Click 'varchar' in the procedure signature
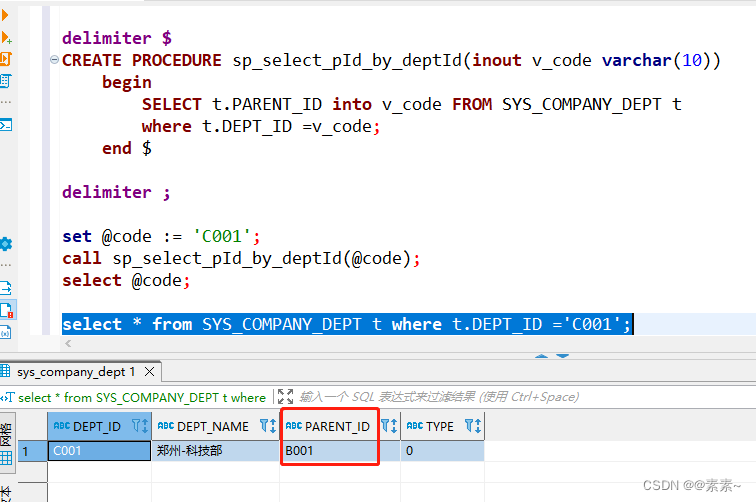756x502 pixels. click(x=636, y=60)
